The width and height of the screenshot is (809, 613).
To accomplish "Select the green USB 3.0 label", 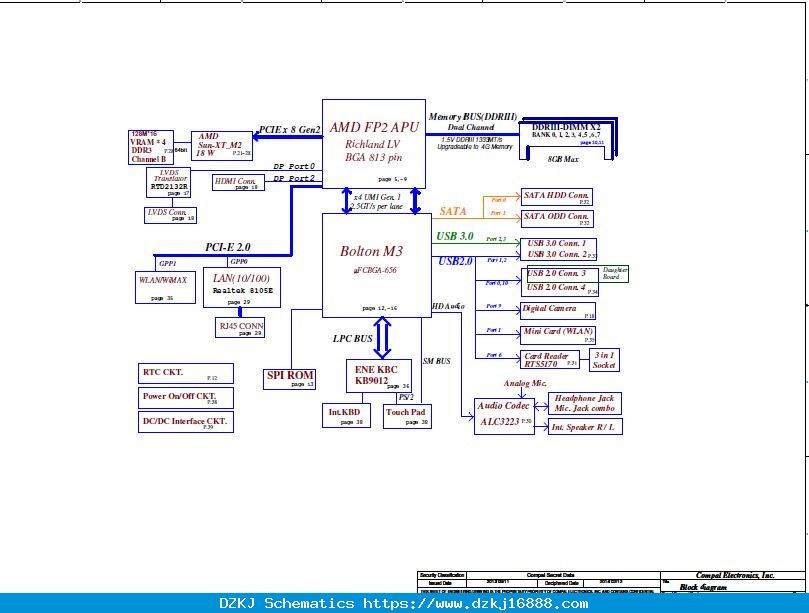I will coord(455,236).
